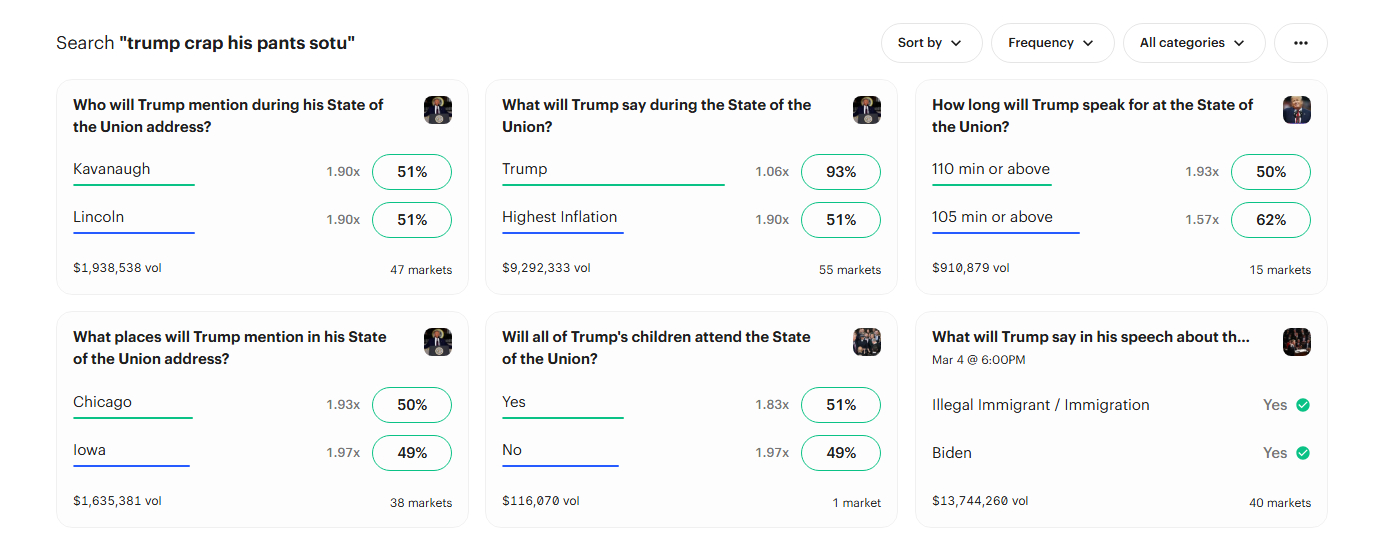This screenshot has height=538, width=1389.
Task: Click the 'What places will Trump mention' market image
Action: pyautogui.click(x=438, y=342)
